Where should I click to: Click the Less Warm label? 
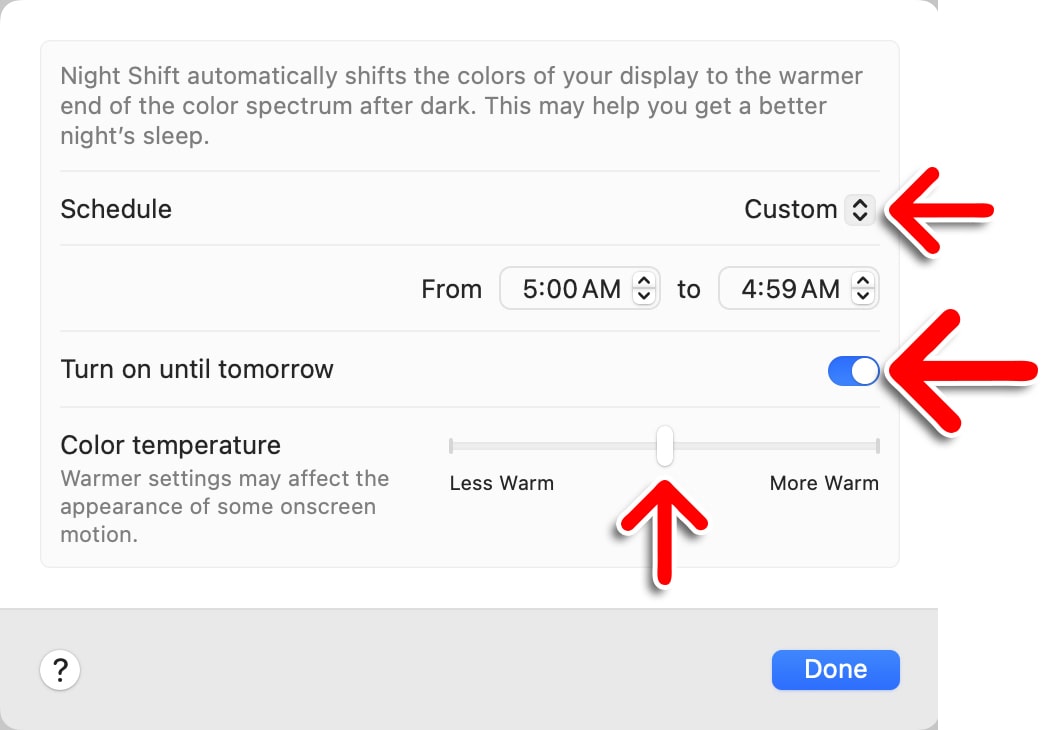[x=502, y=483]
